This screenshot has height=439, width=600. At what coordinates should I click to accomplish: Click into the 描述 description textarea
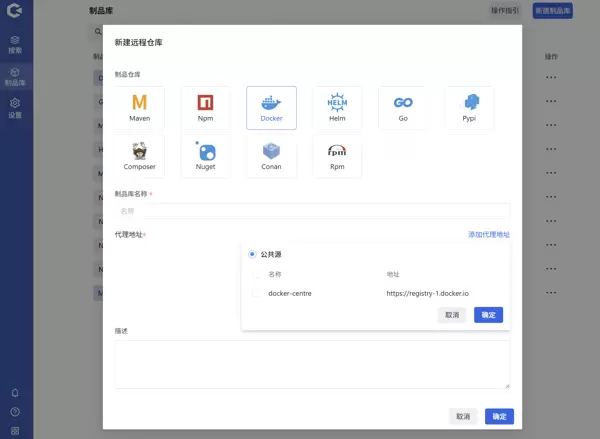(x=312, y=364)
